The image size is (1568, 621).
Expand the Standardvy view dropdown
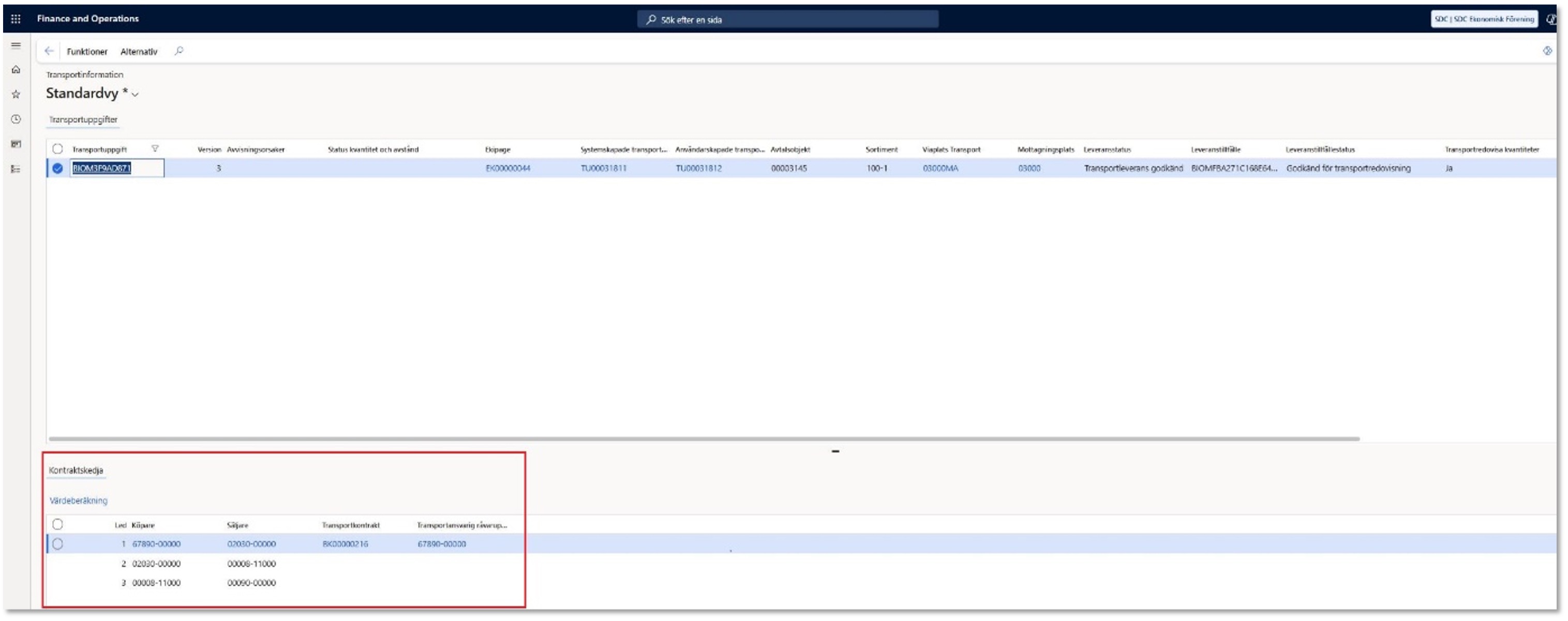pos(135,94)
